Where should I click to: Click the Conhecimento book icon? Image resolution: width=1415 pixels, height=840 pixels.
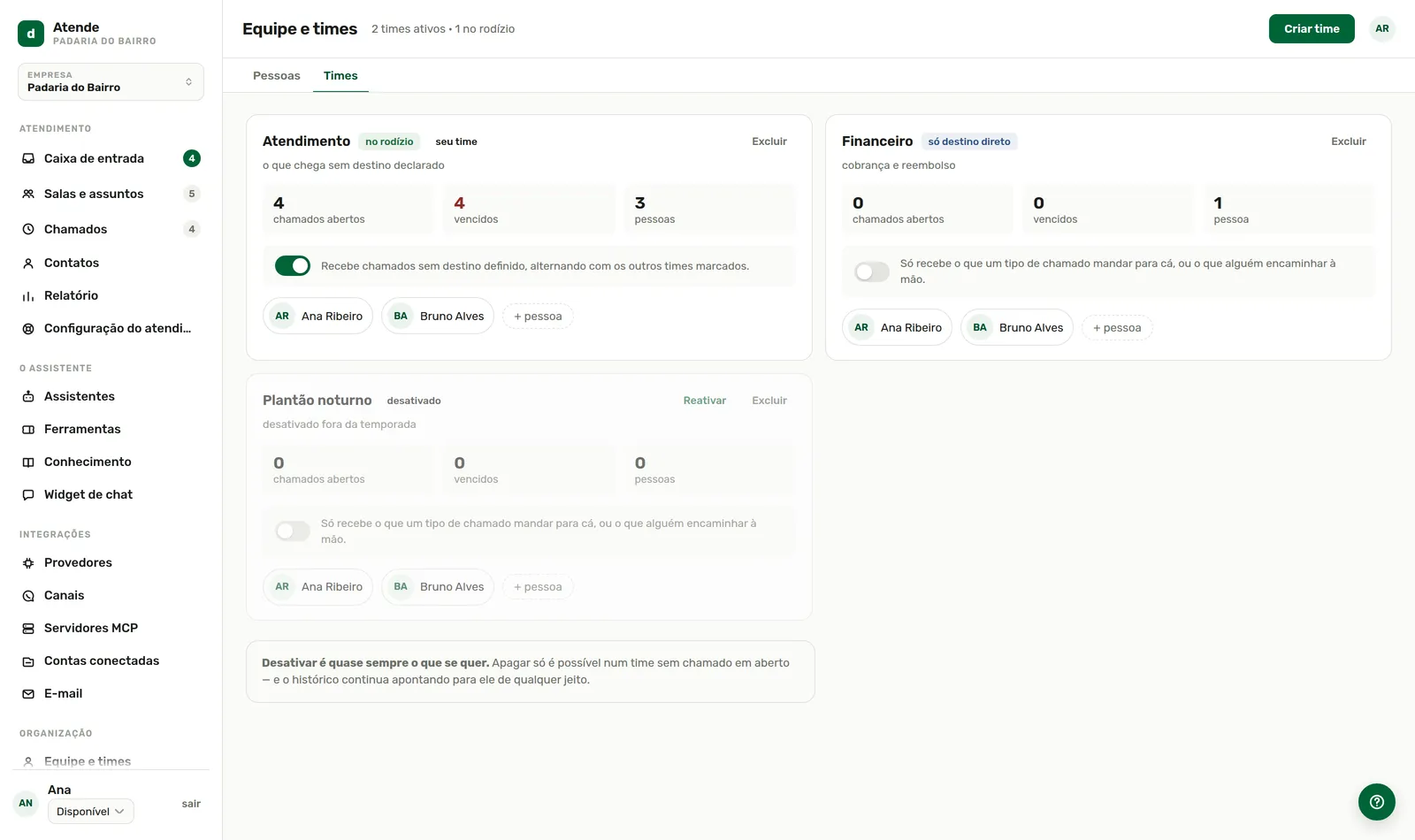(x=28, y=462)
